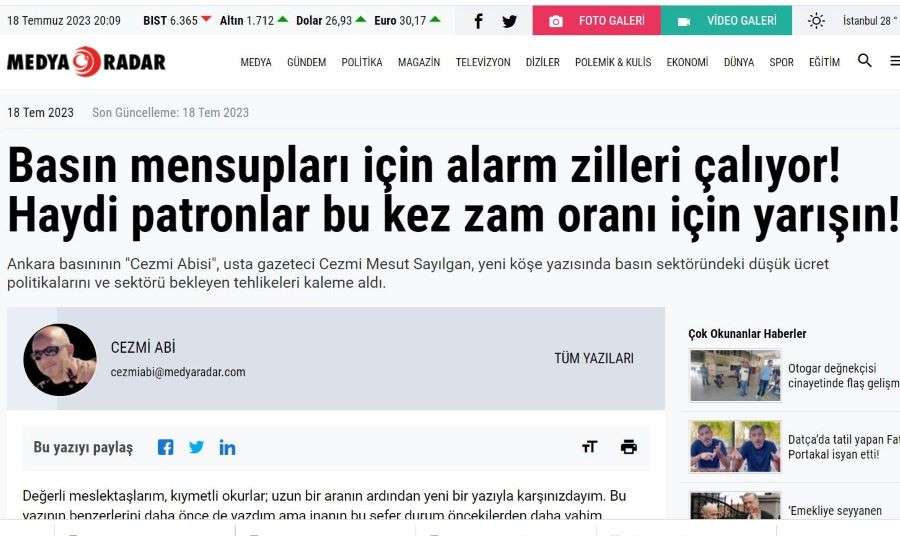The width and height of the screenshot is (900, 536).
Task: Select the MAGAZİN menu item
Action: (x=419, y=62)
